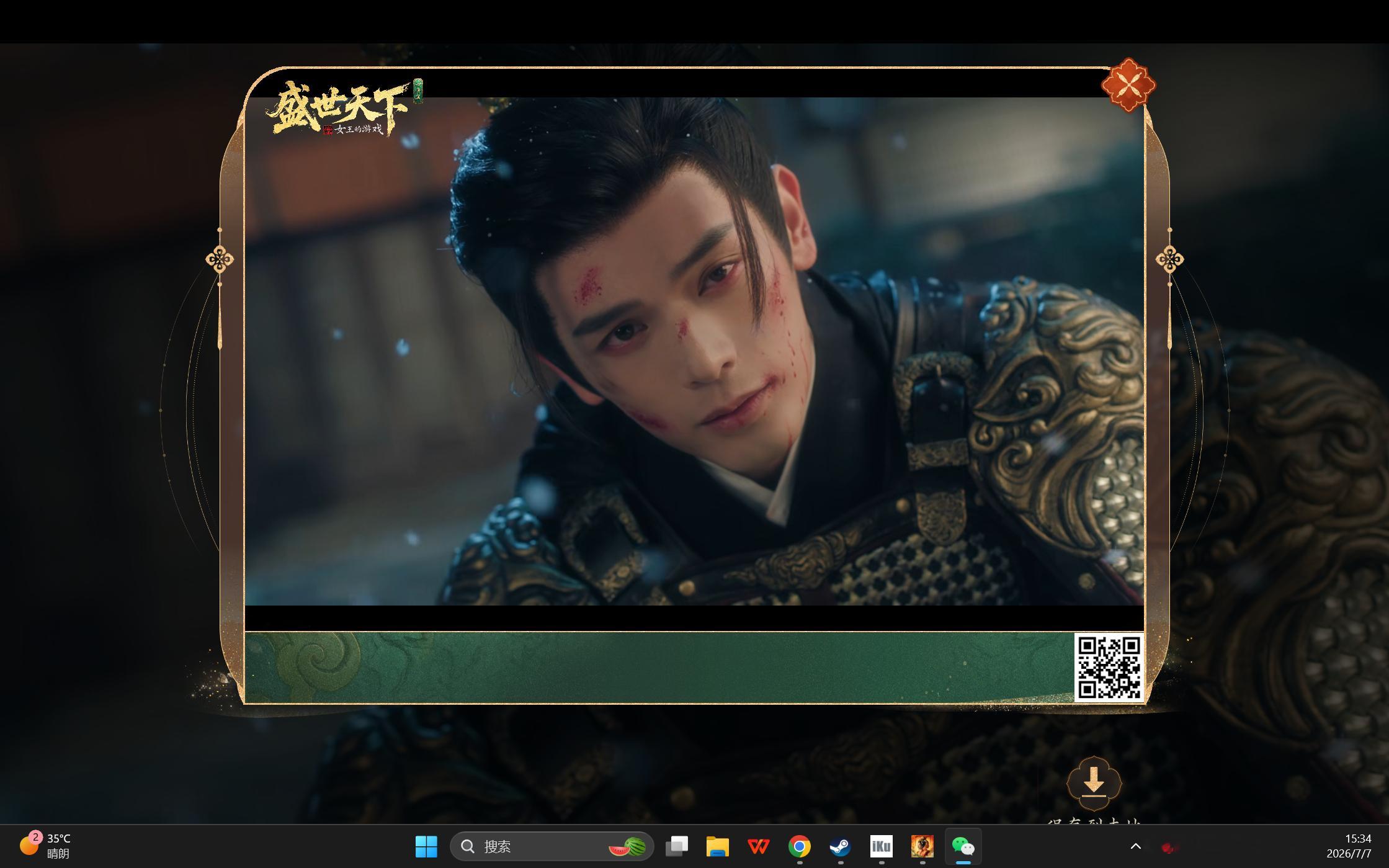Open the Windows Start menu
Image resolution: width=1389 pixels, height=868 pixels.
click(426, 846)
